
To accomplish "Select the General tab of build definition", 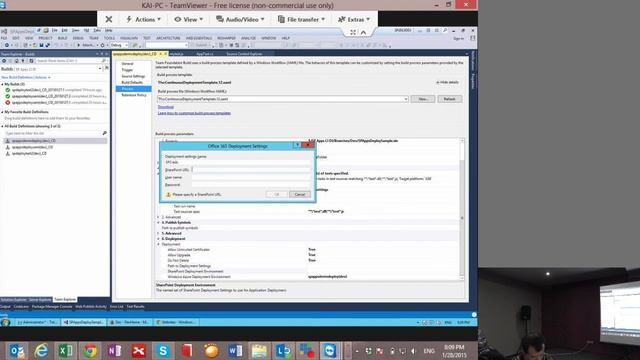I will click(127, 64).
